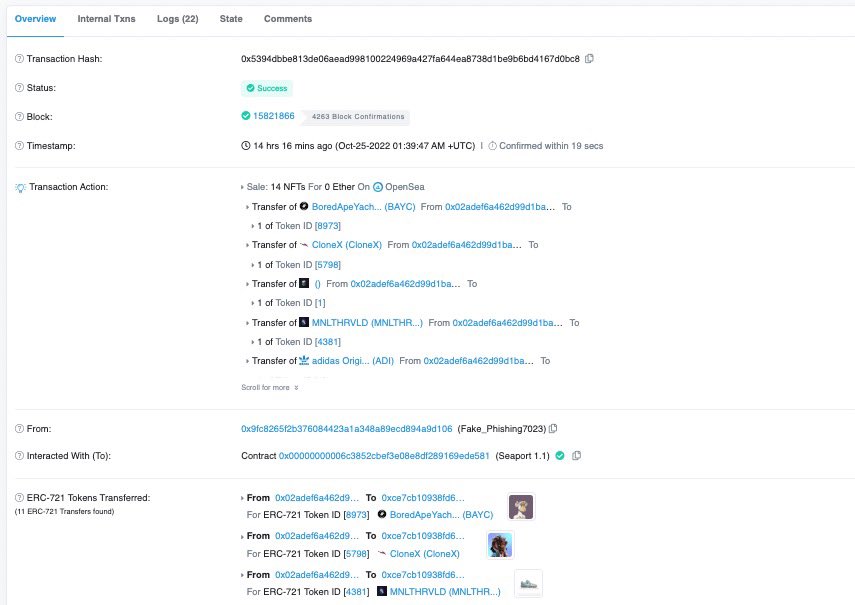Click the help icon beside ERC-721 Tokens Transferred
Image resolution: width=855 pixels, height=605 pixels.
(19, 498)
